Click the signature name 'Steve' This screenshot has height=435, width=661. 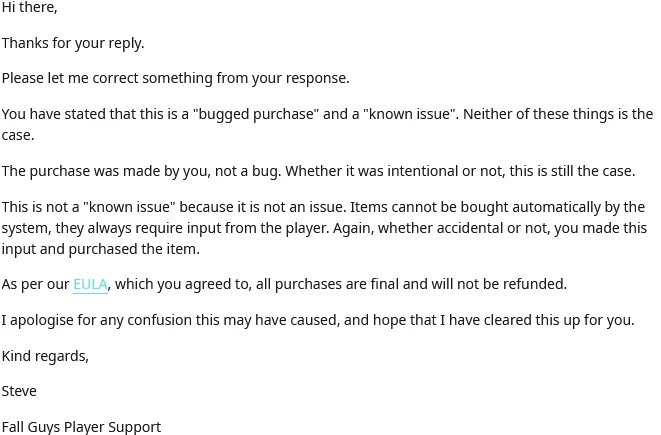pyautogui.click(x=19, y=392)
